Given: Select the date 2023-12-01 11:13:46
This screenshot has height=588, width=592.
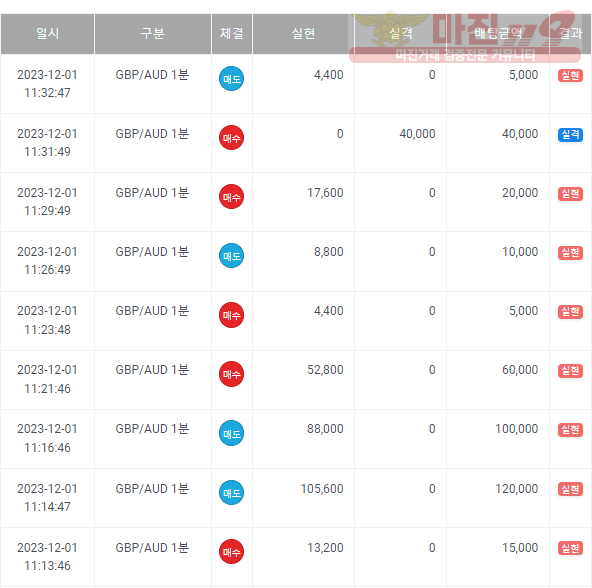Looking at the screenshot, I should click(47, 556).
